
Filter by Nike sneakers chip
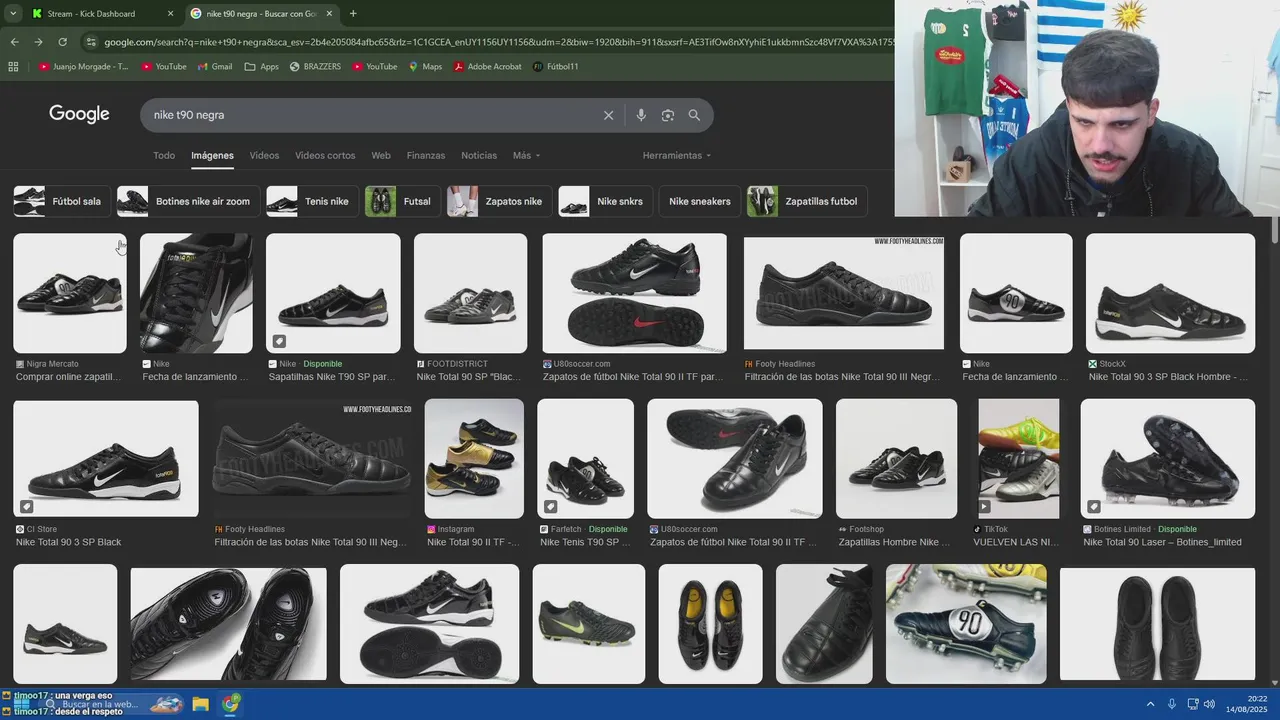(700, 201)
